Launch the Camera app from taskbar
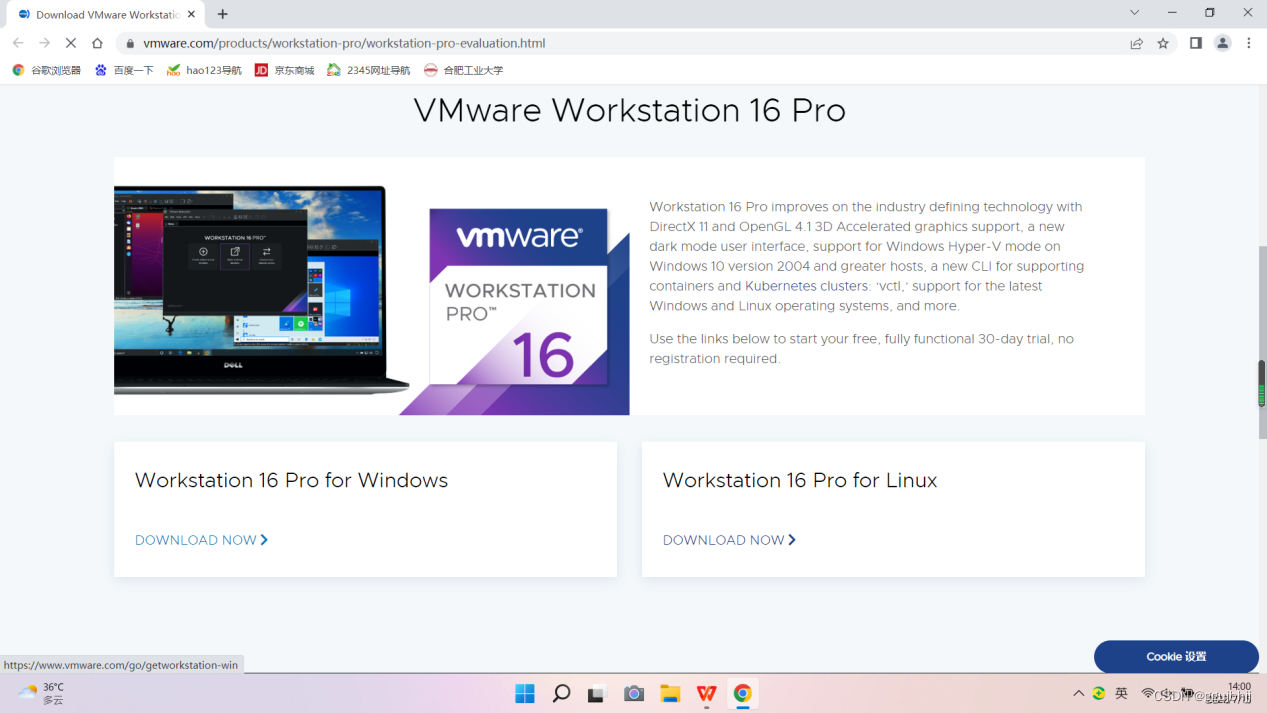This screenshot has width=1267, height=713. click(x=634, y=694)
